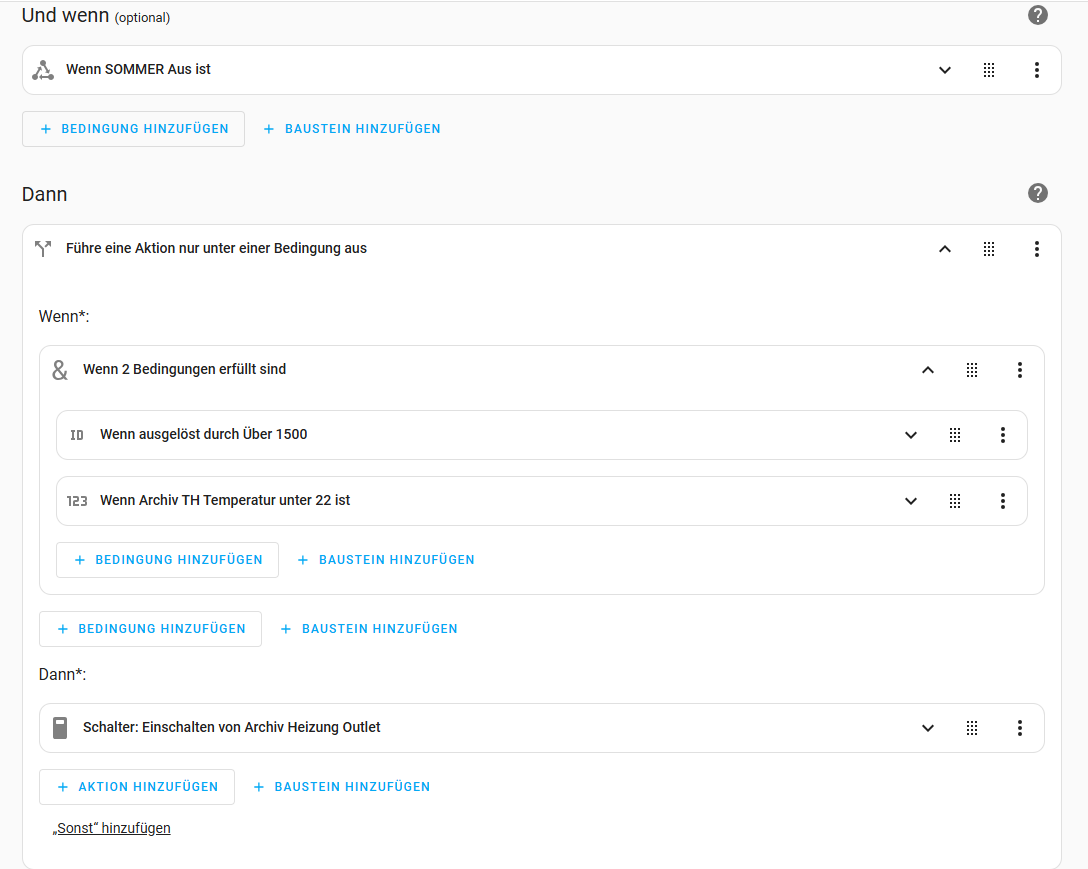This screenshot has height=869, width=1088.
Task: Click Aktion hinzufügen button
Action: point(137,787)
